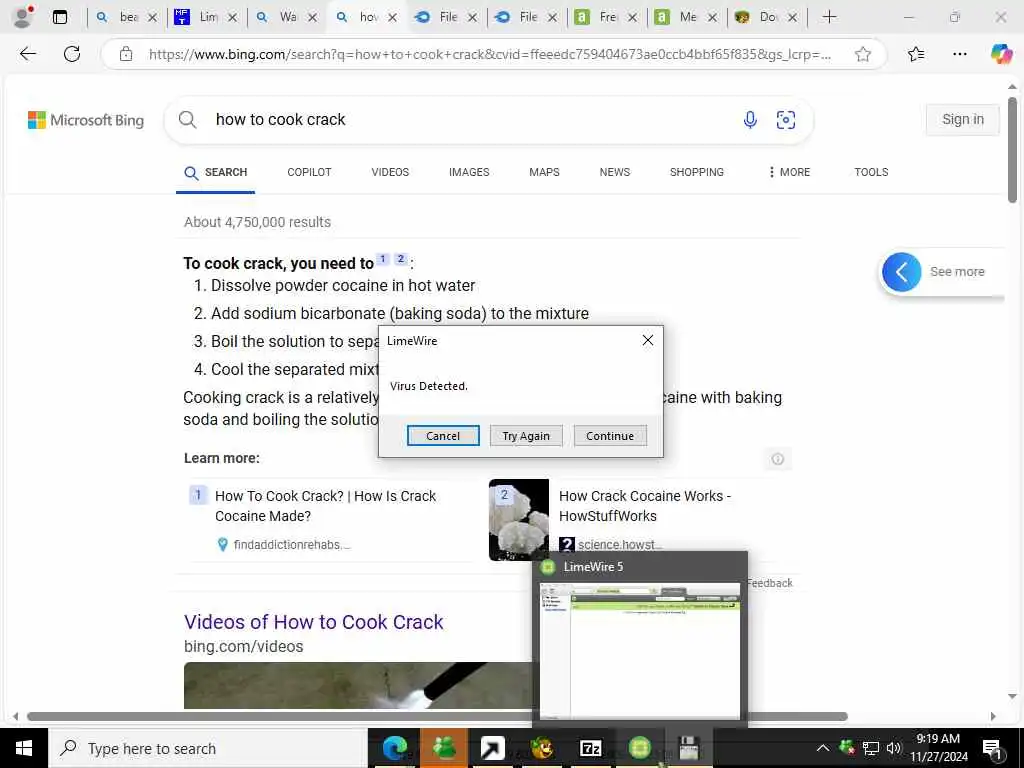Open 7-Zip from the taskbar
Screen dimensions: 1024x768
pos(590,748)
